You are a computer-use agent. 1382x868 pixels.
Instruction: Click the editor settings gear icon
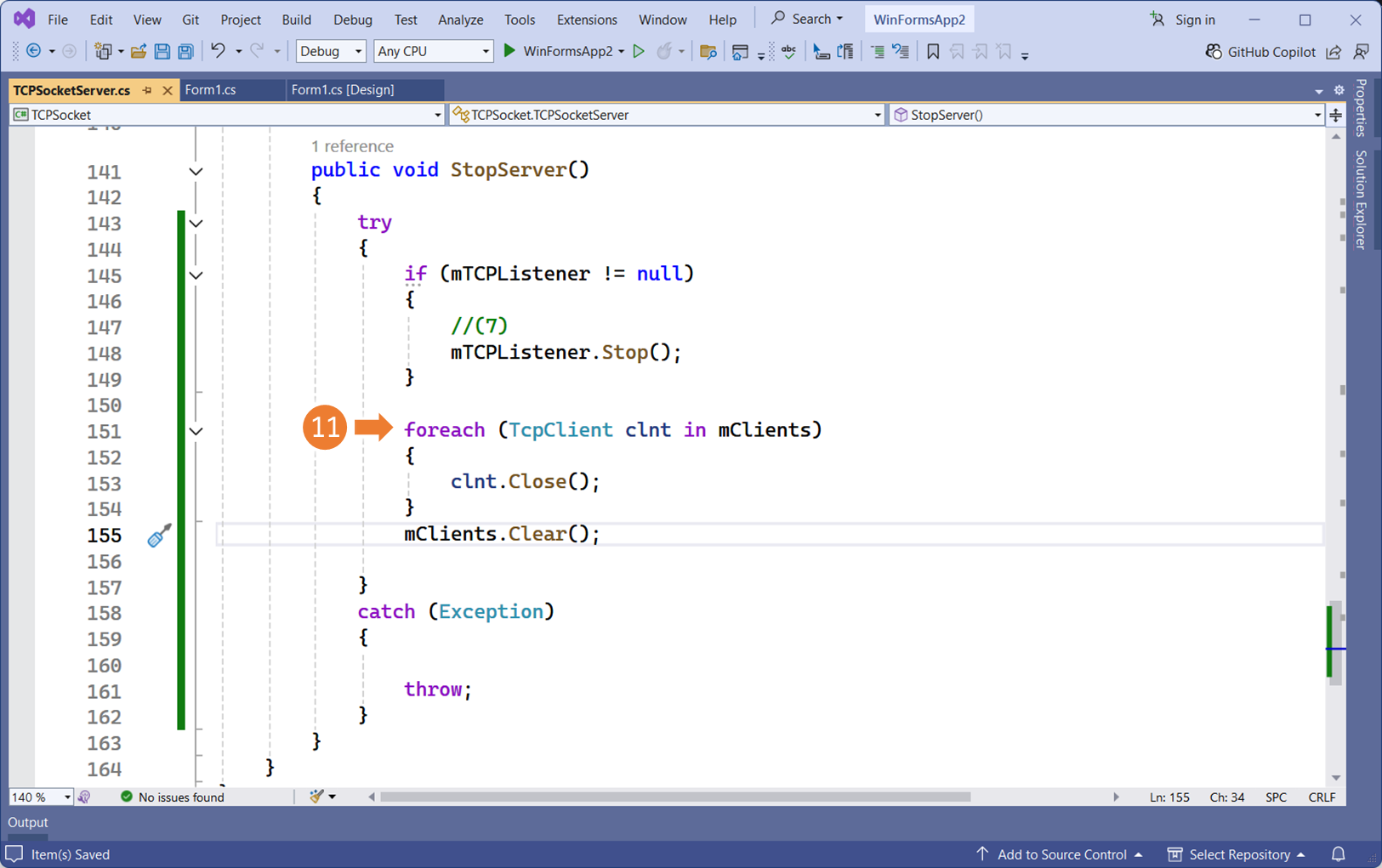[1339, 90]
